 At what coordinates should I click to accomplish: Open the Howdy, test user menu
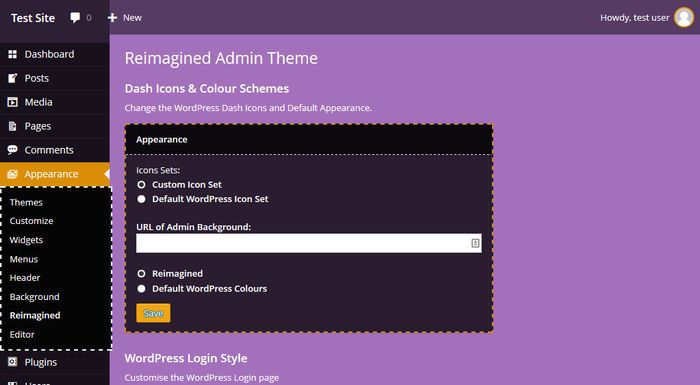(634, 18)
